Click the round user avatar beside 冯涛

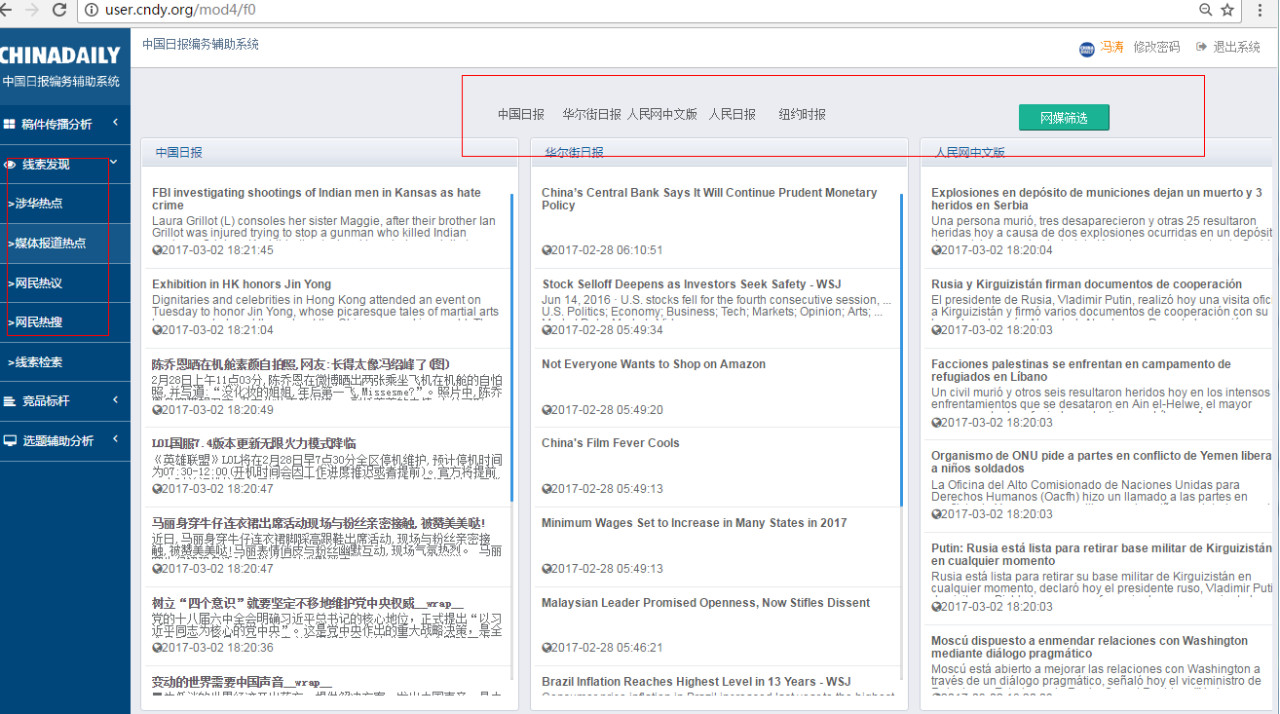coord(1087,48)
